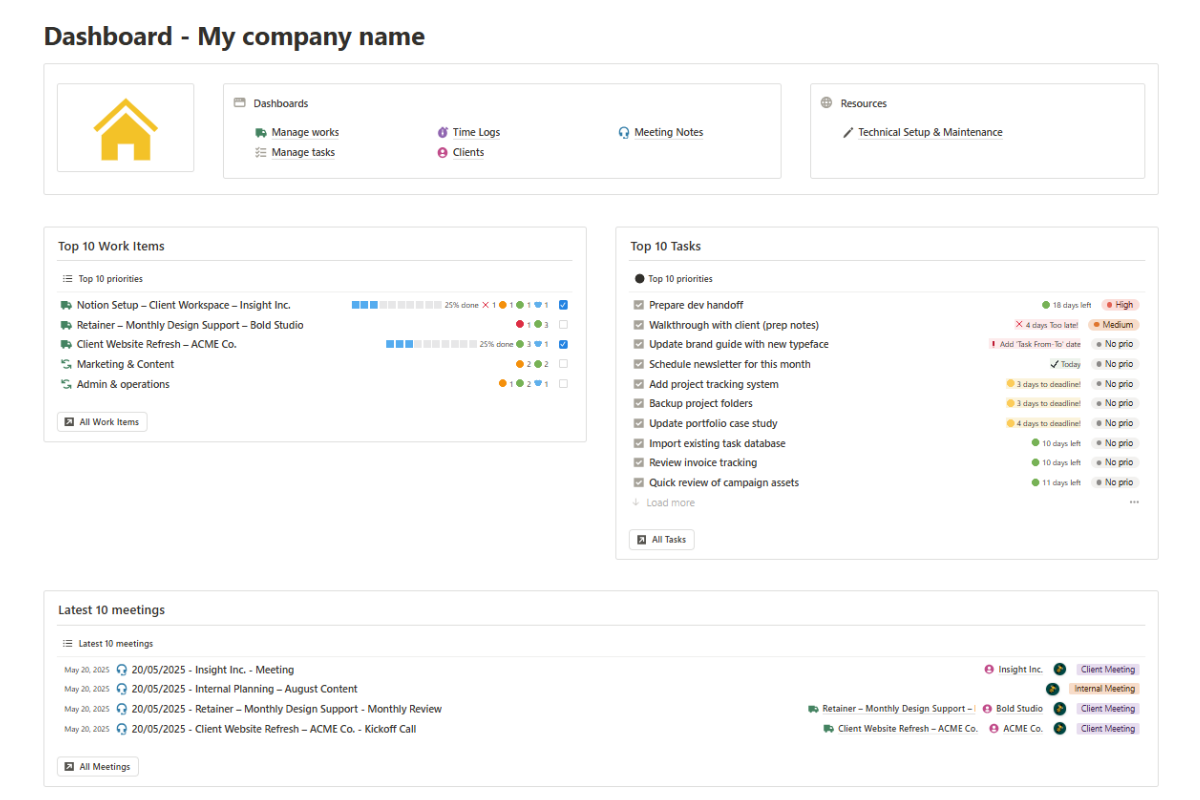Click the Client Website Refresh progress bar
Image resolution: width=1200 pixels, height=800 pixels.
[431, 344]
